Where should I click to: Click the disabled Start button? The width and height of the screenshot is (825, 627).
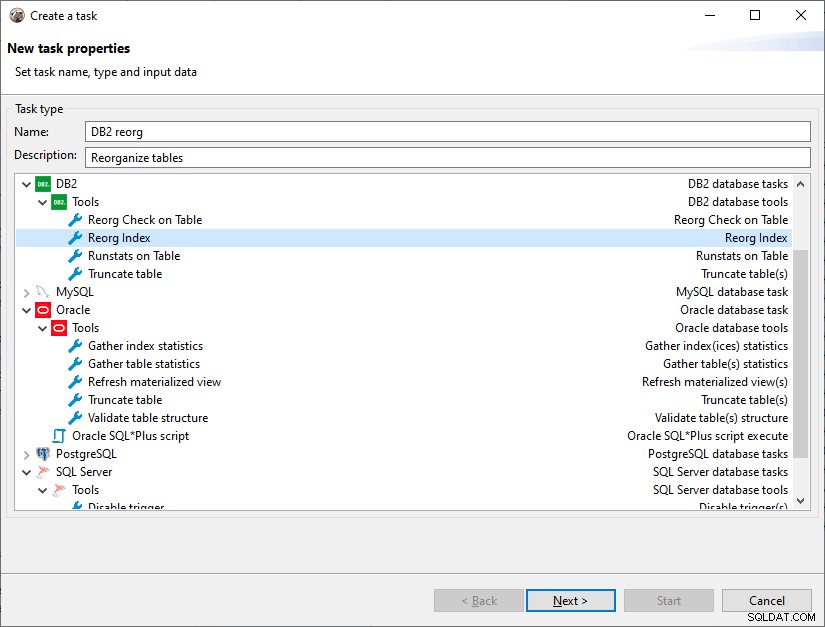(x=669, y=601)
